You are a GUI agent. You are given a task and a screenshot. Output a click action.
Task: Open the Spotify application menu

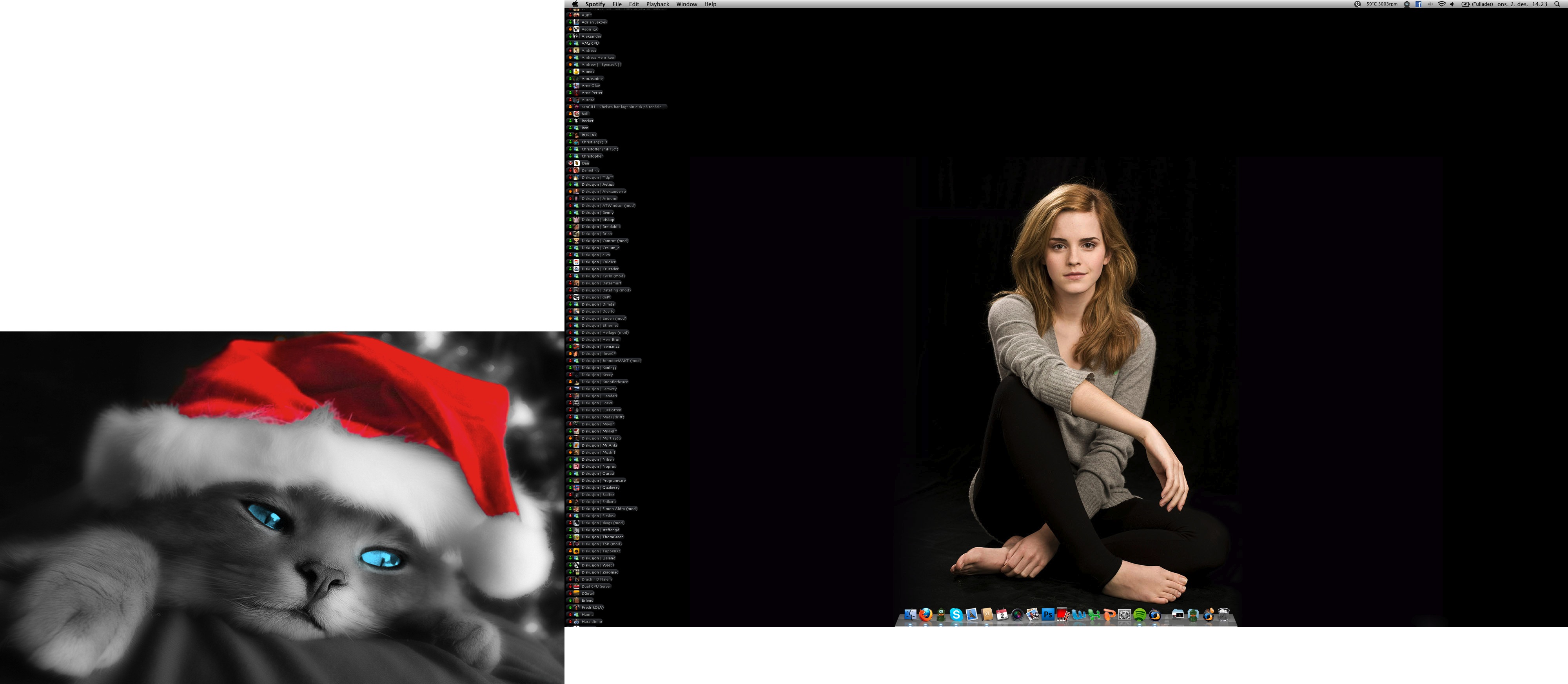(595, 4)
